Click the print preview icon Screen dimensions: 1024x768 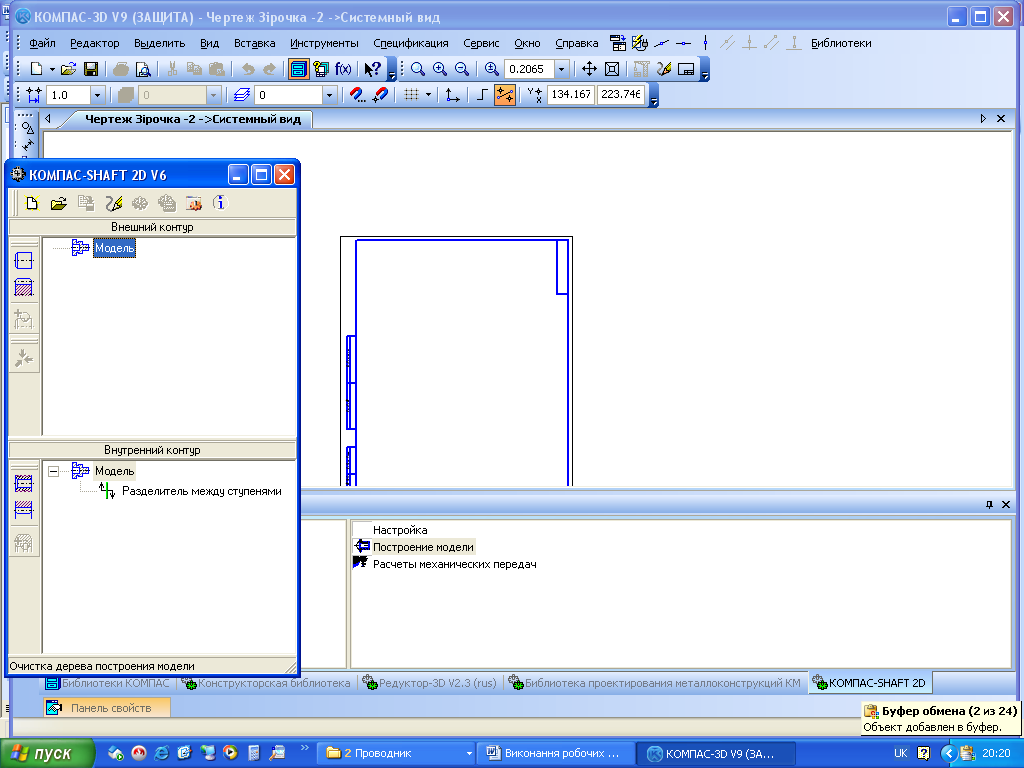(x=143, y=69)
